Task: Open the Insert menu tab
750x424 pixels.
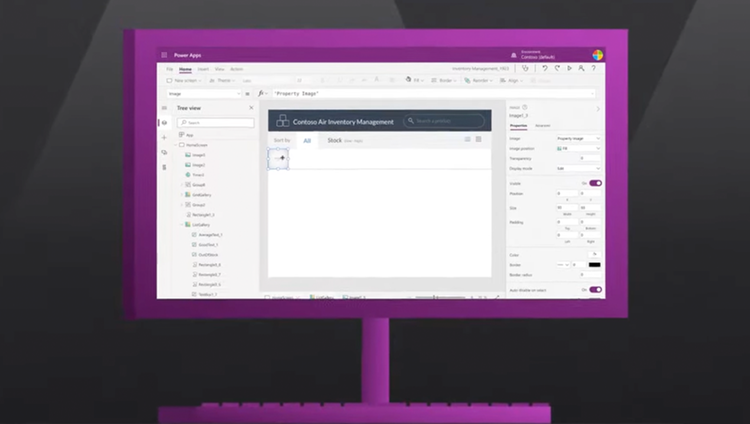Action: click(x=203, y=69)
